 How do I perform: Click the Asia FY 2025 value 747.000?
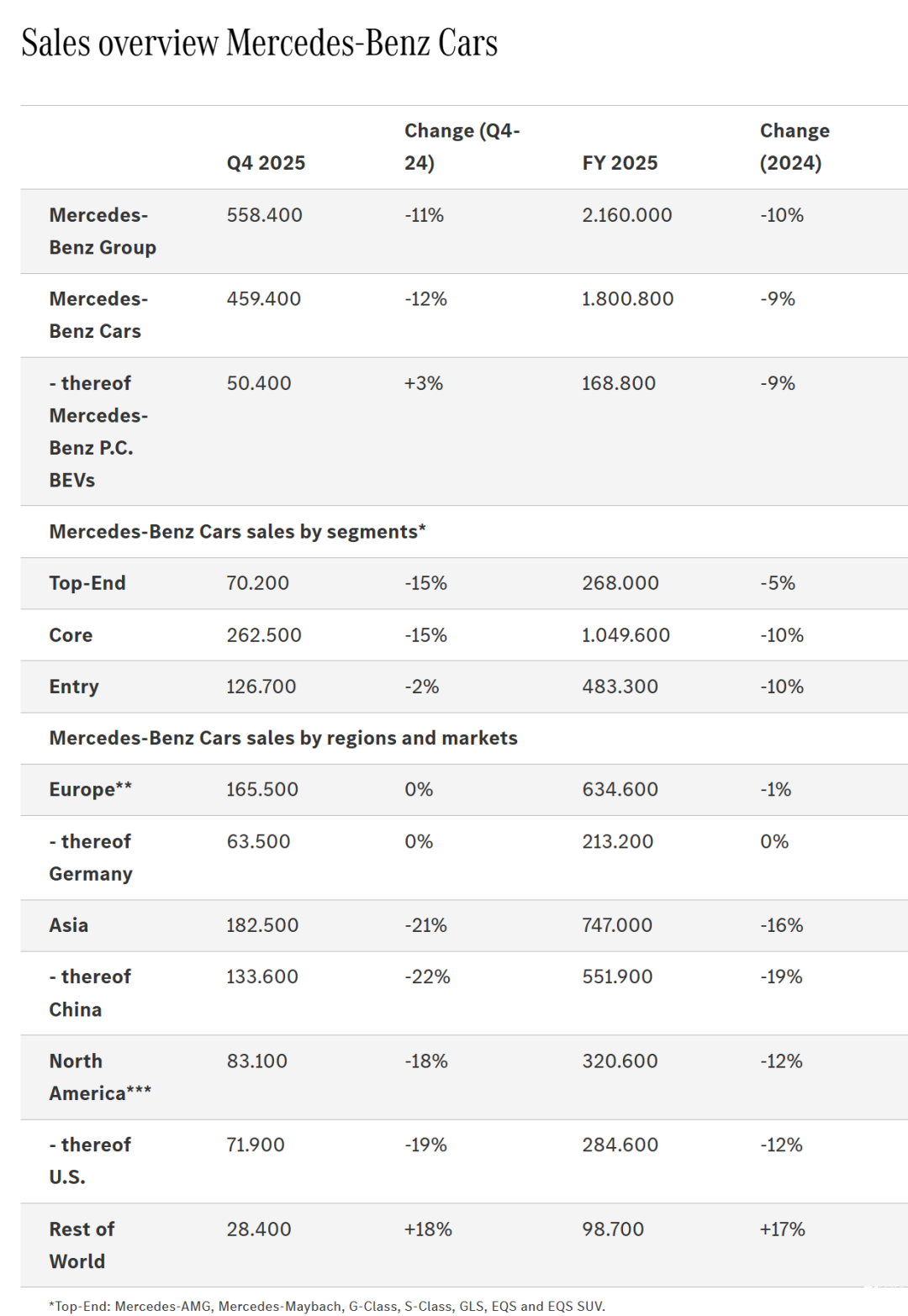(616, 925)
